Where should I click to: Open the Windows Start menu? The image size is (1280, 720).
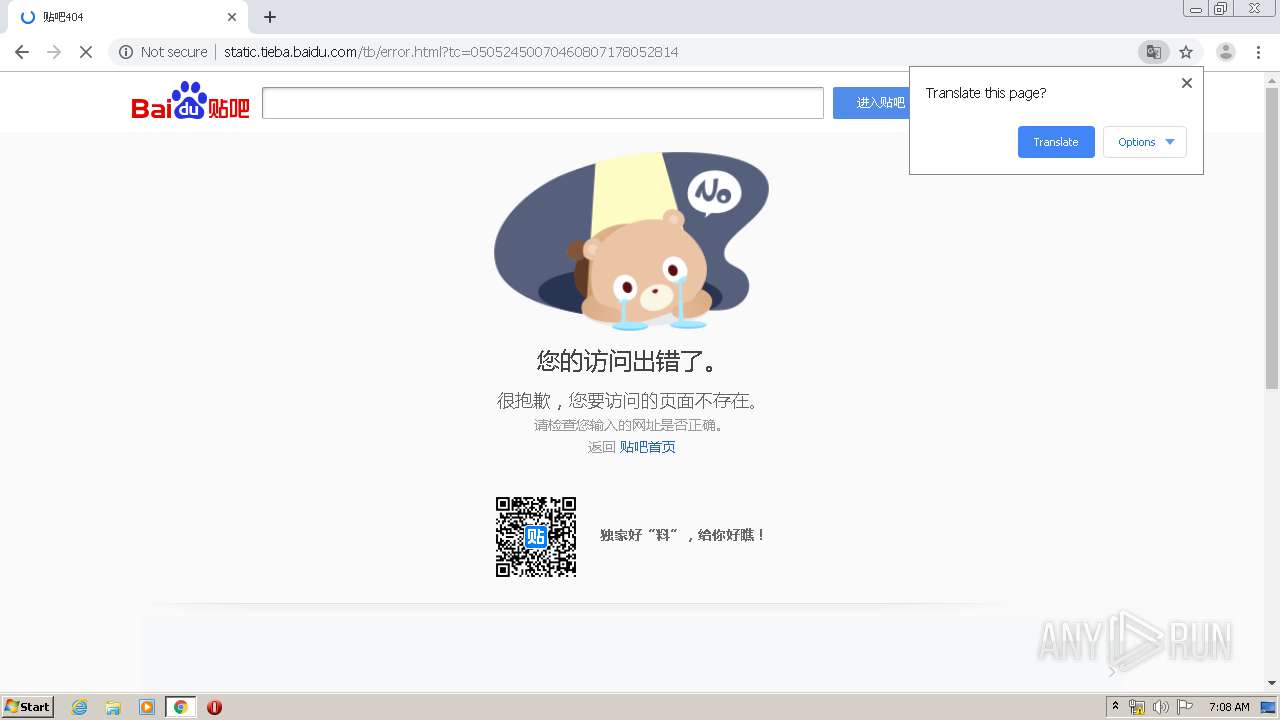tap(28, 706)
